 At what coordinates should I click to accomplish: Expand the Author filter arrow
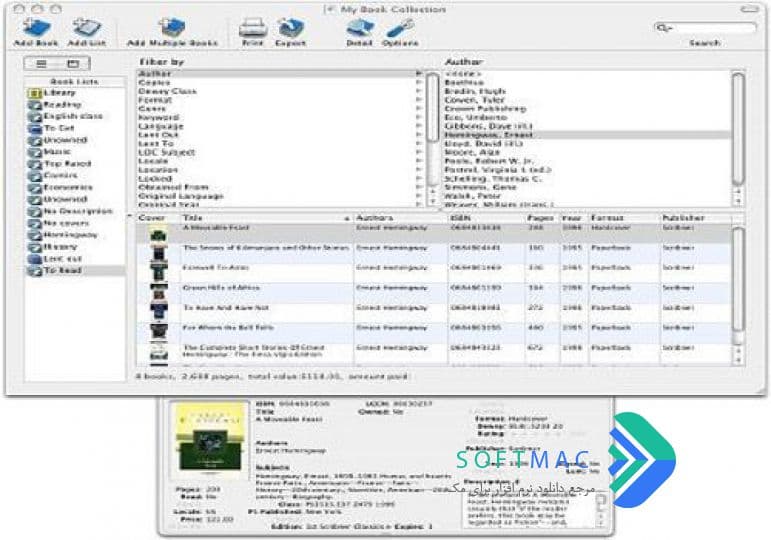[419, 73]
